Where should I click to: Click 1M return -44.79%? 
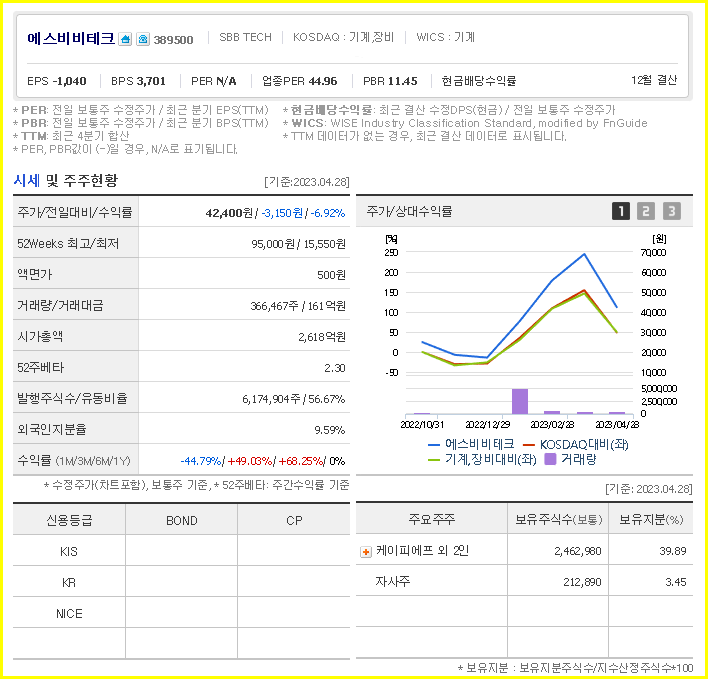pyautogui.click(x=200, y=461)
